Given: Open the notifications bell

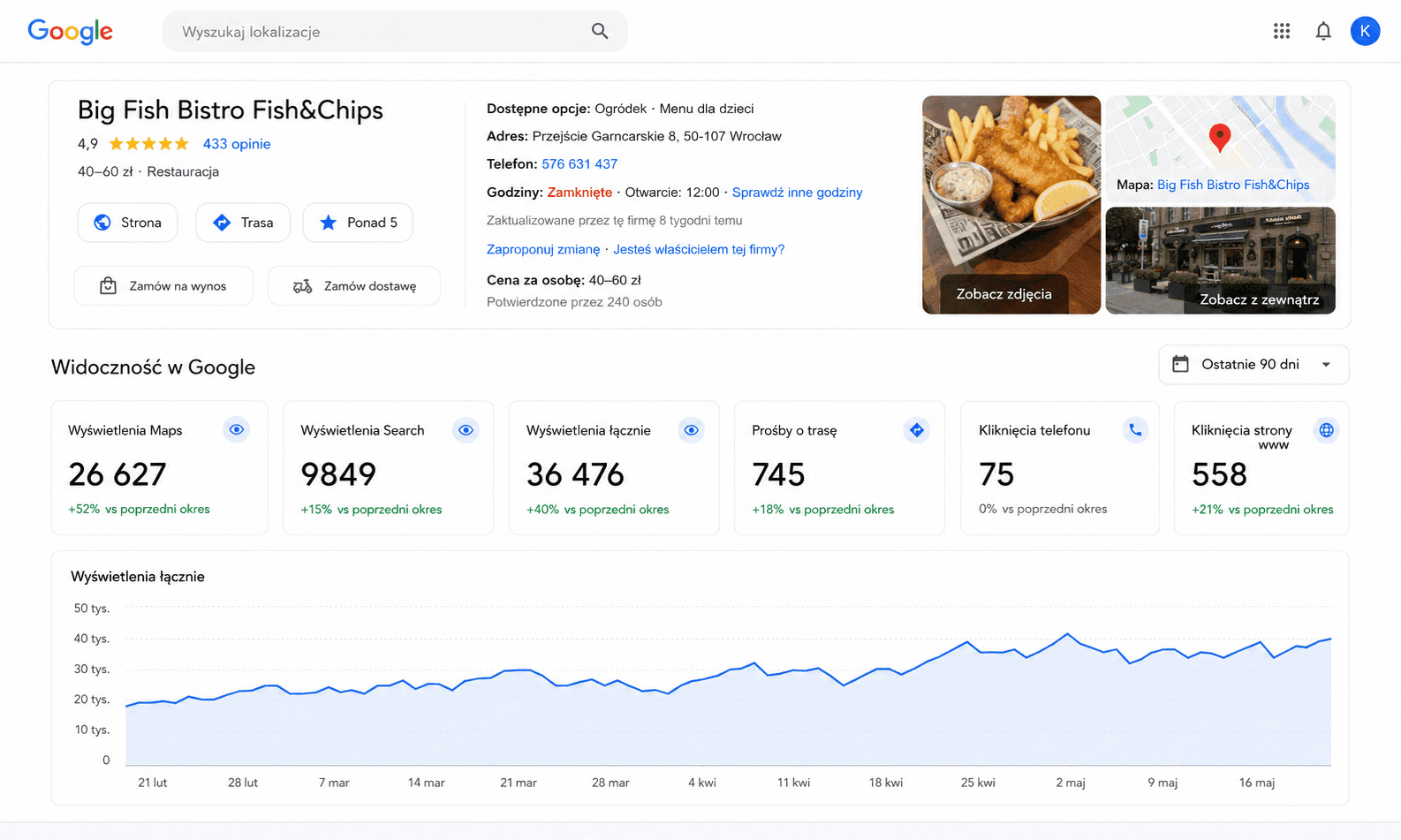Looking at the screenshot, I should click(x=1323, y=31).
